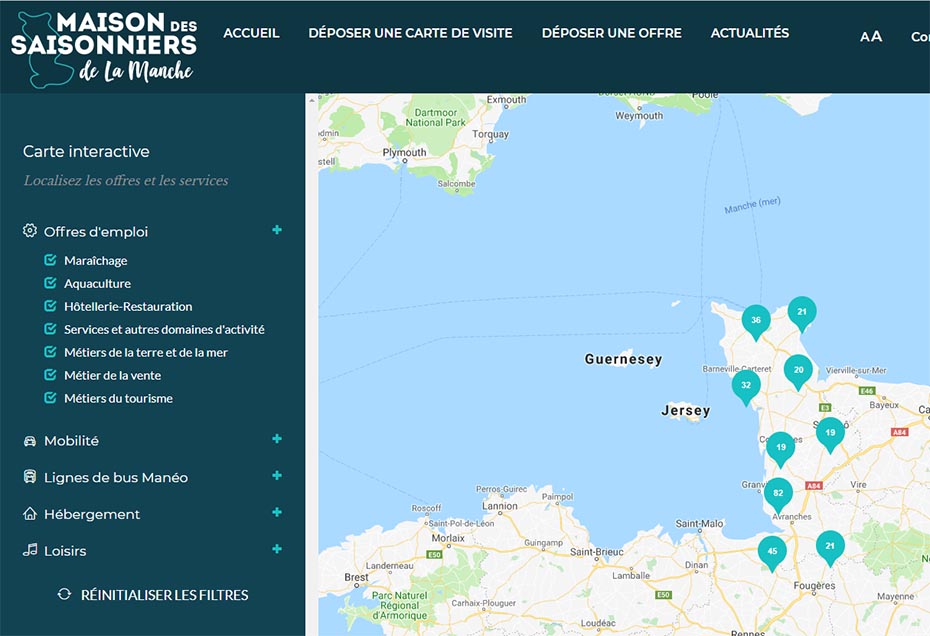
Task: Click the house icon beside Hébergement
Action: click(30, 513)
